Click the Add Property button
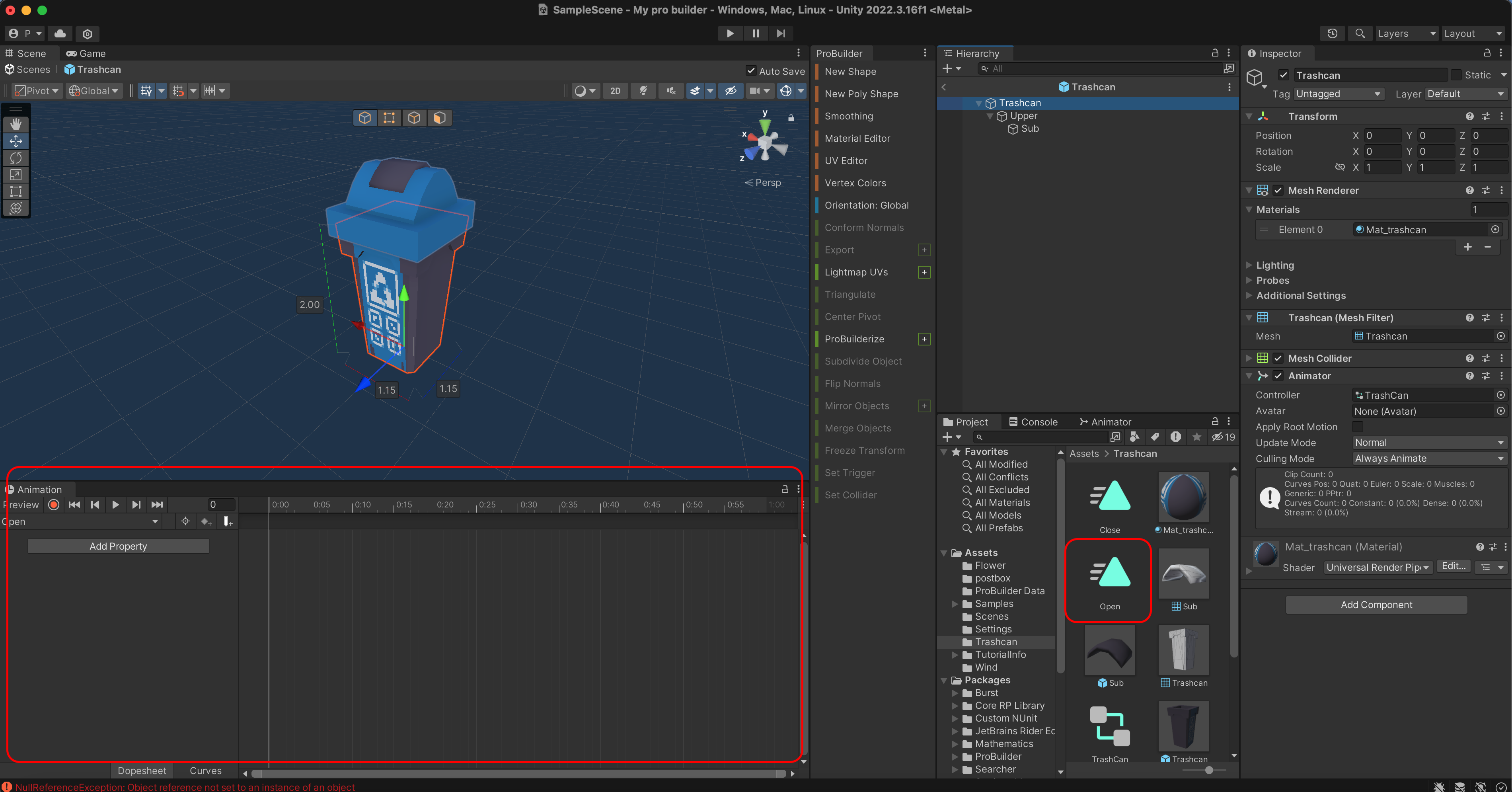Viewport: 1512px width, 792px height. pos(118,546)
